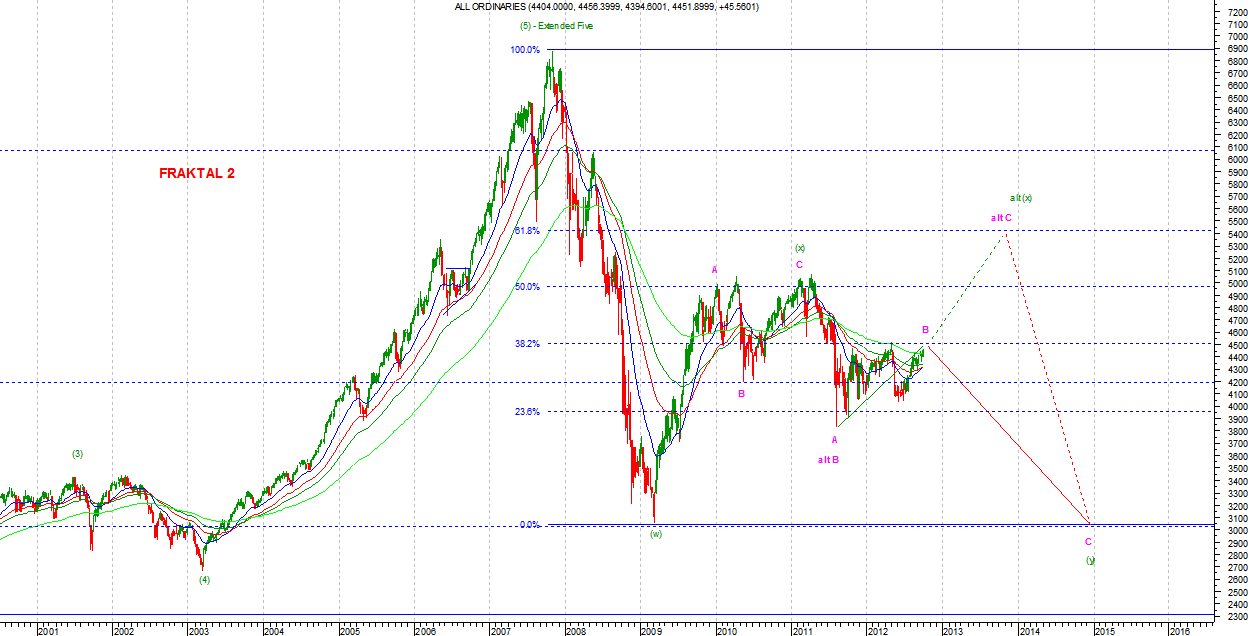The width and height of the screenshot is (1250, 636).
Task: Click the magenta alt C projection label
Action: pos(1001,217)
